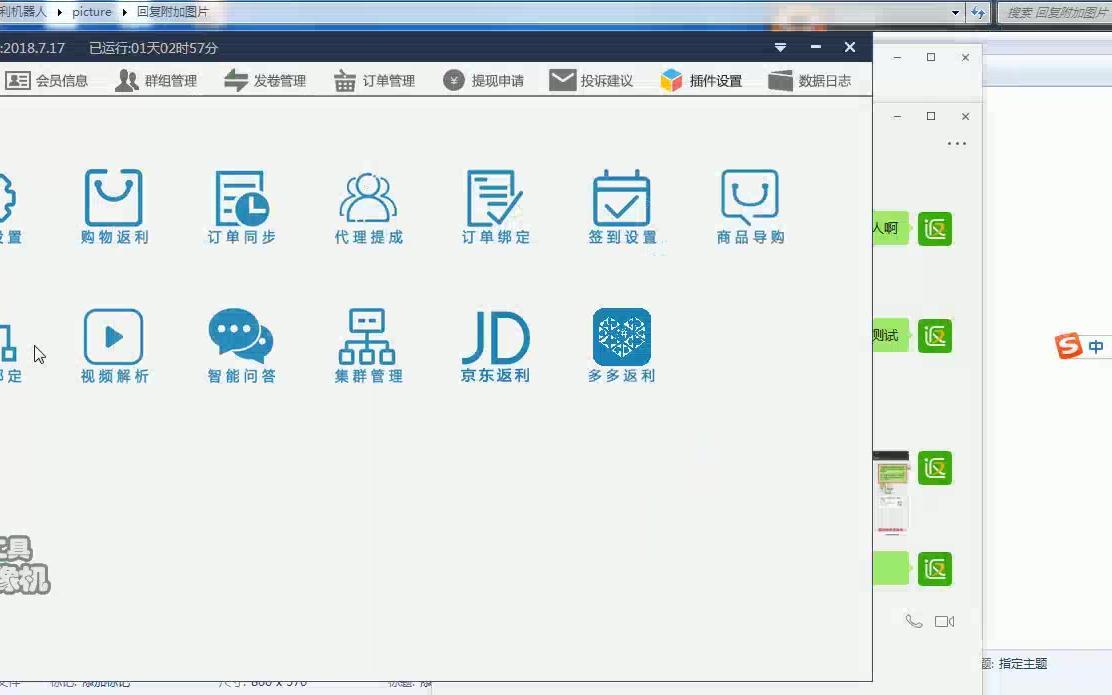Viewport: 1112px width, 695px height.
Task: Open the 商品导购 product guide plugin
Action: click(x=750, y=207)
